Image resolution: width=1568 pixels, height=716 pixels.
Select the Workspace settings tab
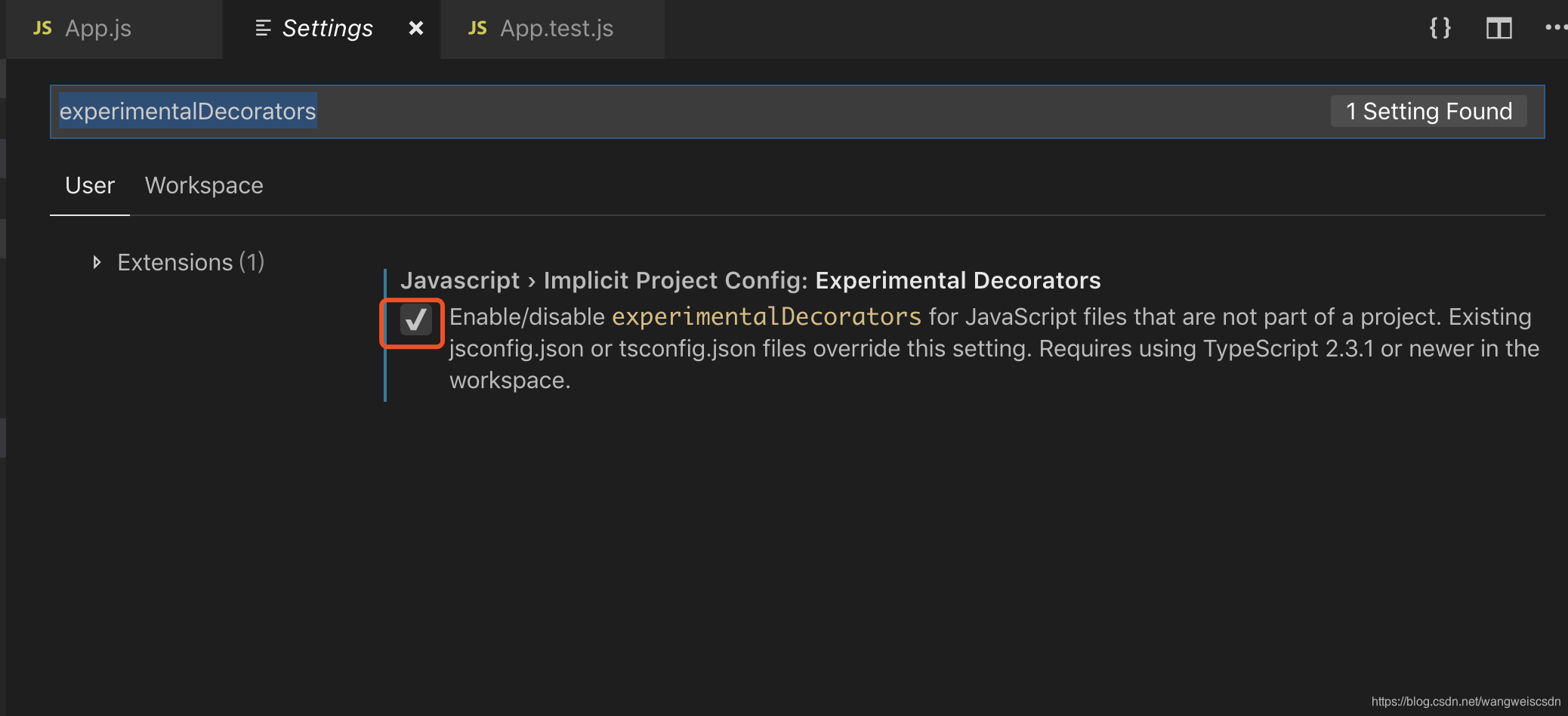coord(204,185)
